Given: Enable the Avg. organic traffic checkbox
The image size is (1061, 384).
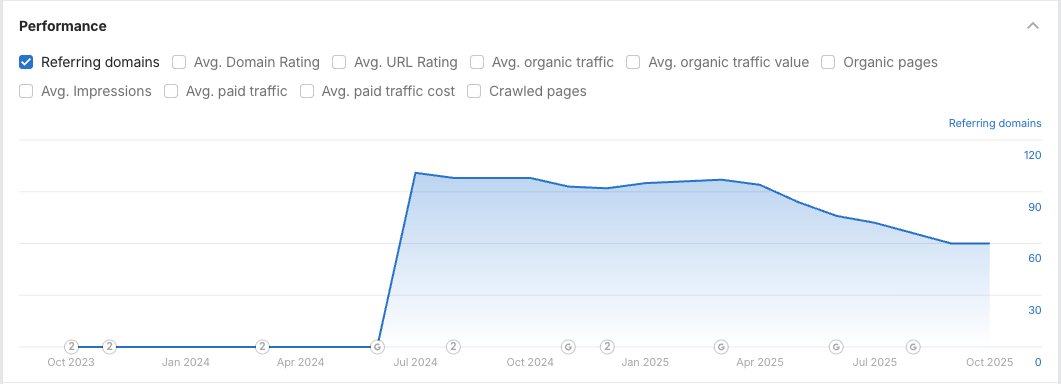Looking at the screenshot, I should (x=477, y=62).
